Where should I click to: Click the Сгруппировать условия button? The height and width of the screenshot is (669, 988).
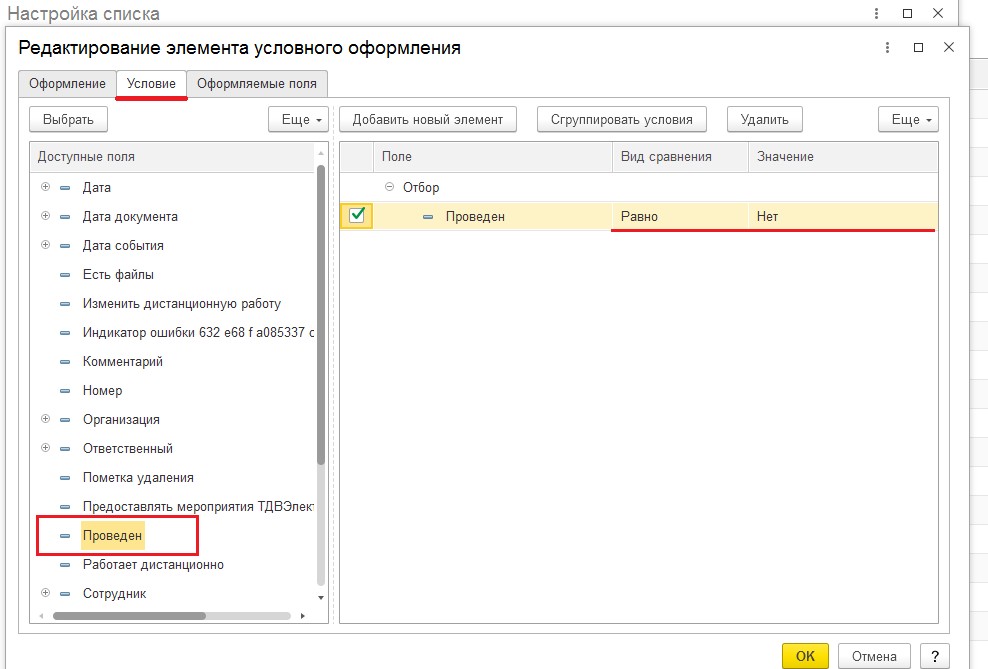(621, 119)
